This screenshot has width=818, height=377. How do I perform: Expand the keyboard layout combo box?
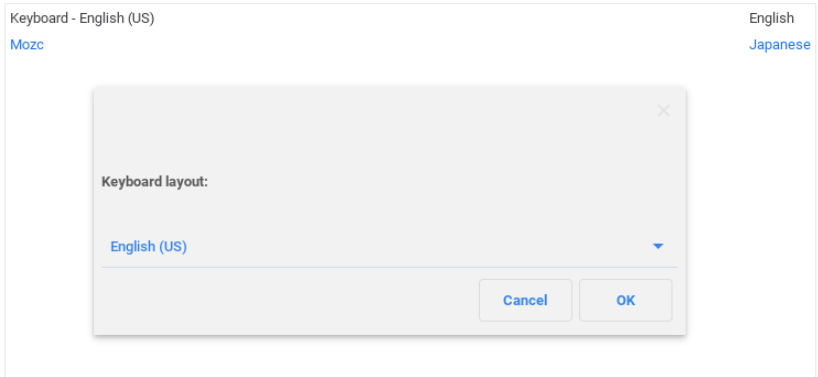coord(389,246)
